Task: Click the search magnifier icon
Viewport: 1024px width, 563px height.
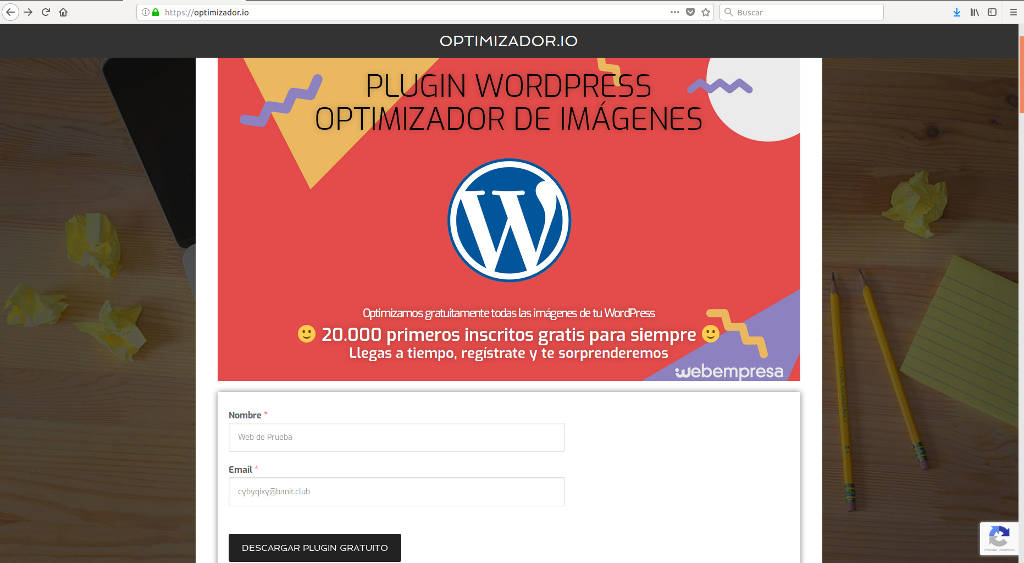Action: click(729, 12)
